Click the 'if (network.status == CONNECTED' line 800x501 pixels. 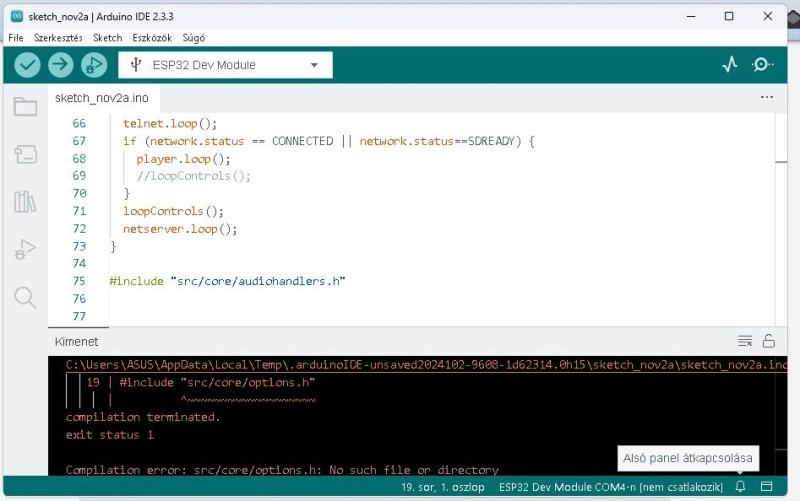pyautogui.click(x=329, y=141)
